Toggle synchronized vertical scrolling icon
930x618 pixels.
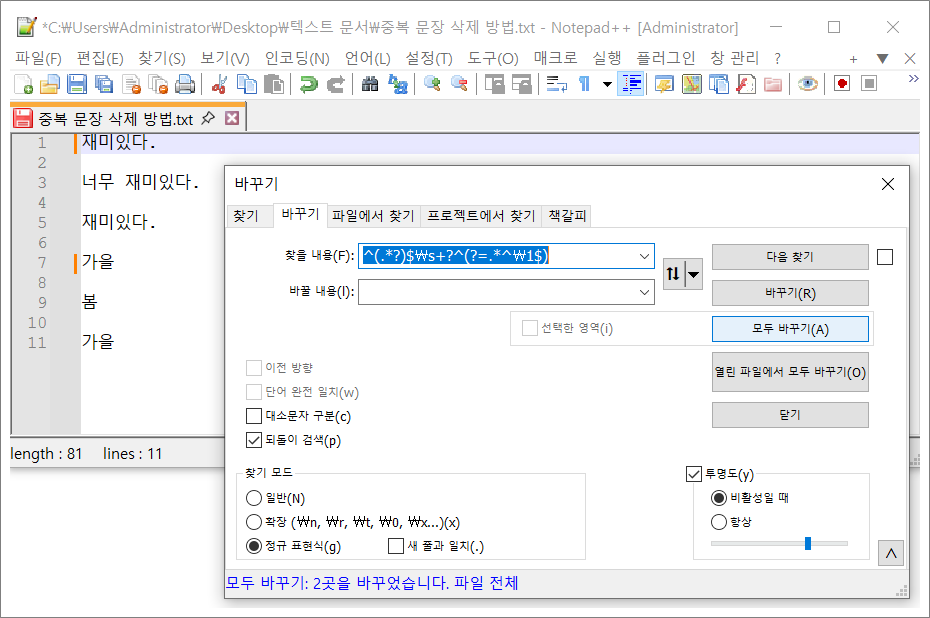(x=494, y=84)
